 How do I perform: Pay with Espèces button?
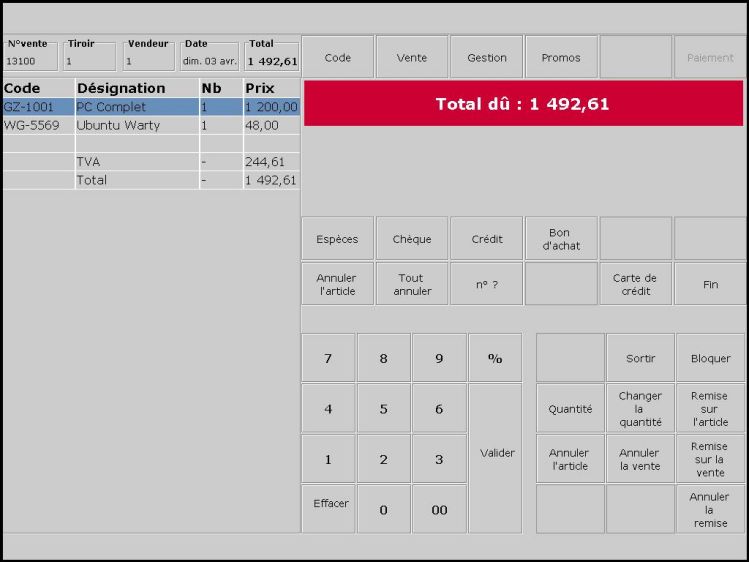coord(337,239)
